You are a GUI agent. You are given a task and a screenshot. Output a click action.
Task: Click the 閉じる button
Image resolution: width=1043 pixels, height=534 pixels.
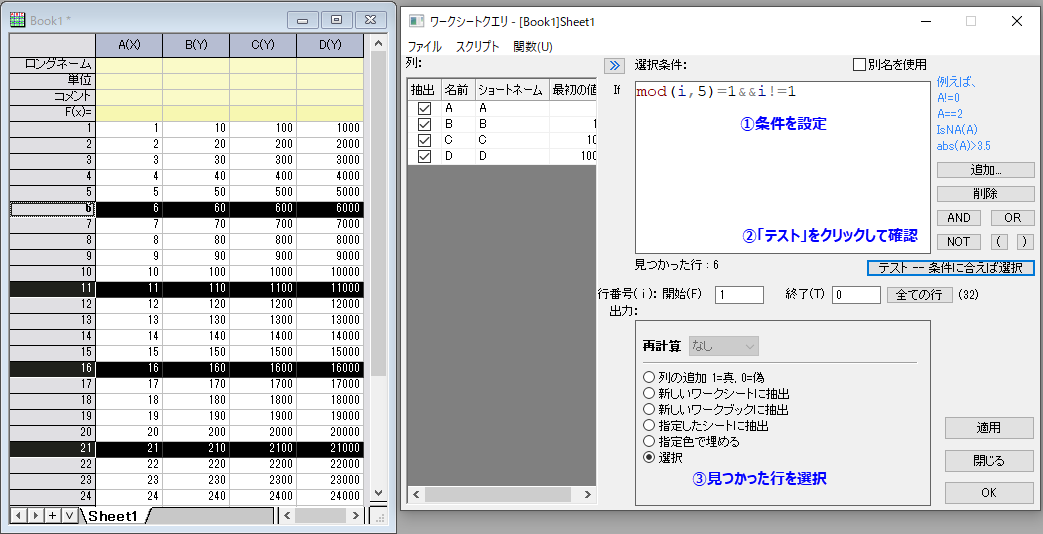tap(988, 460)
